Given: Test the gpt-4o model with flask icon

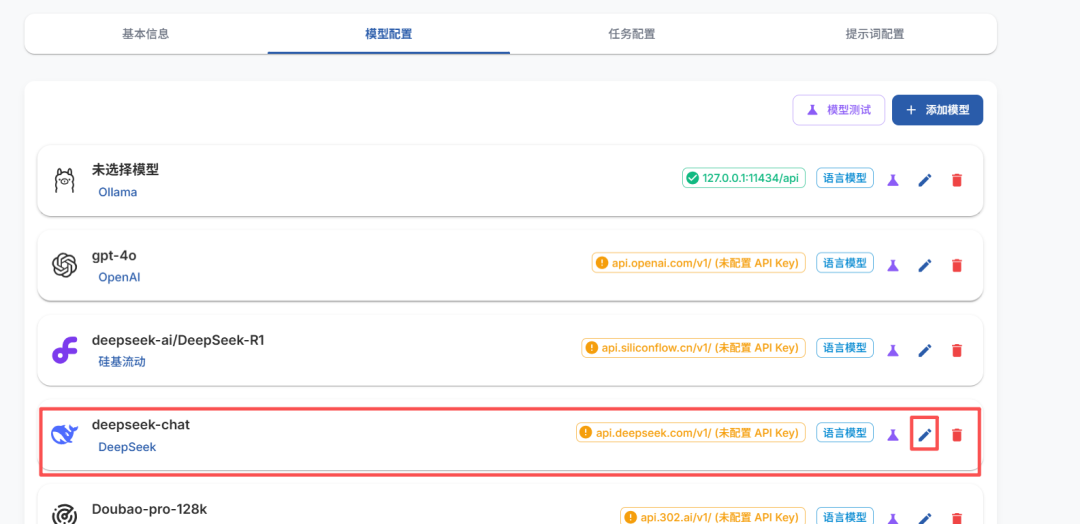Looking at the screenshot, I should tap(893, 265).
